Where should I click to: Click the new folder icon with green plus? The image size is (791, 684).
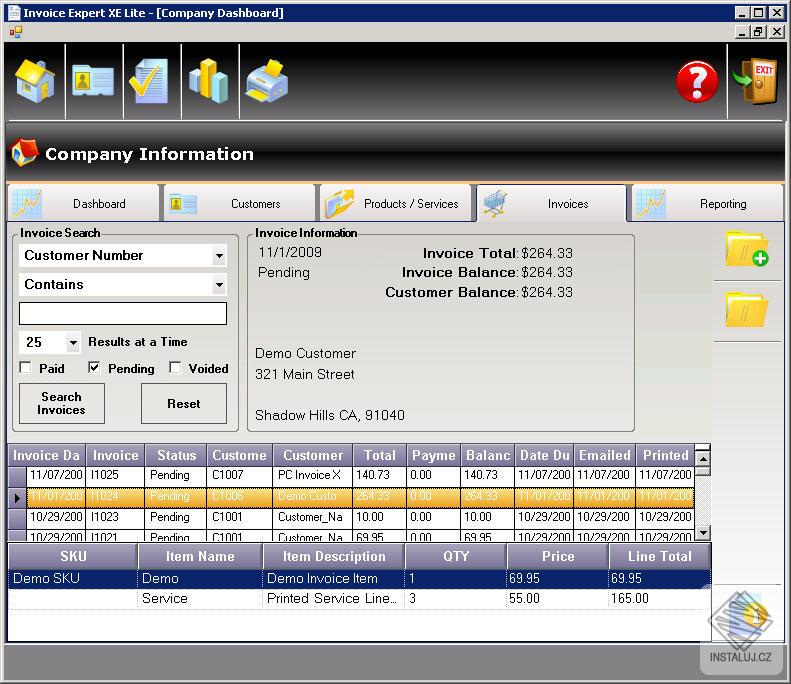coord(746,249)
